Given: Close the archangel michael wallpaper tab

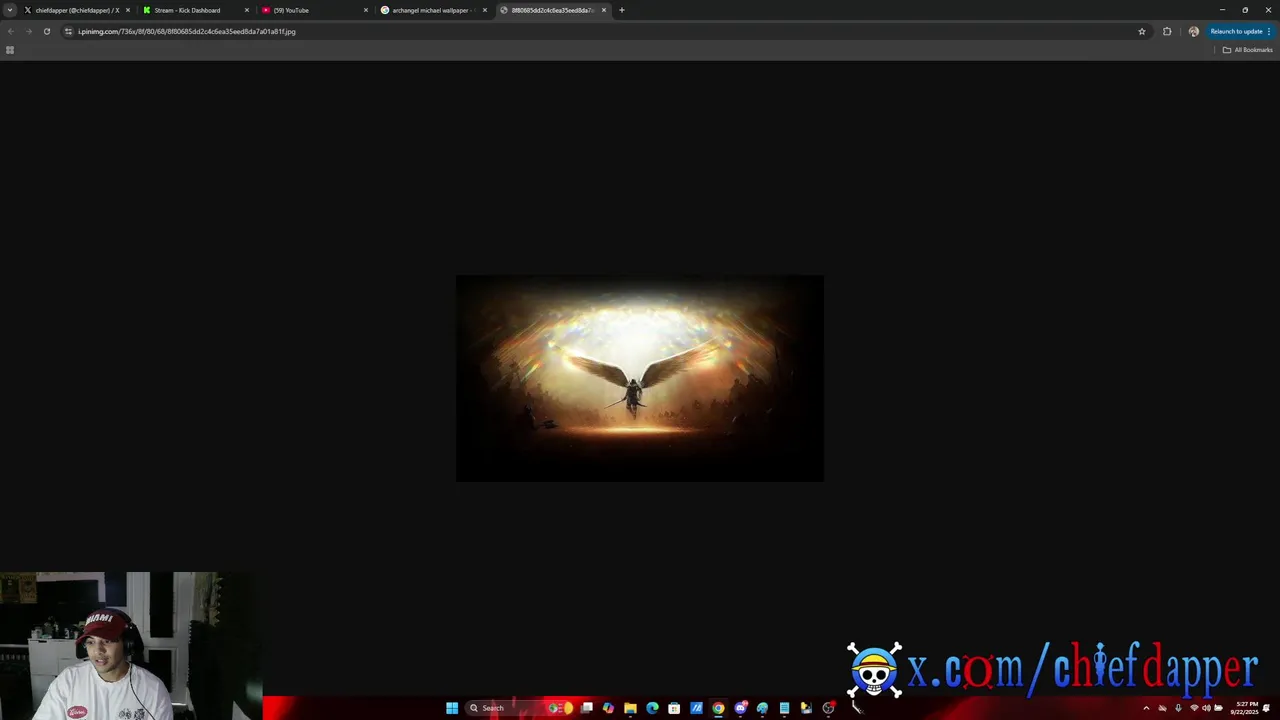Looking at the screenshot, I should coord(485,10).
